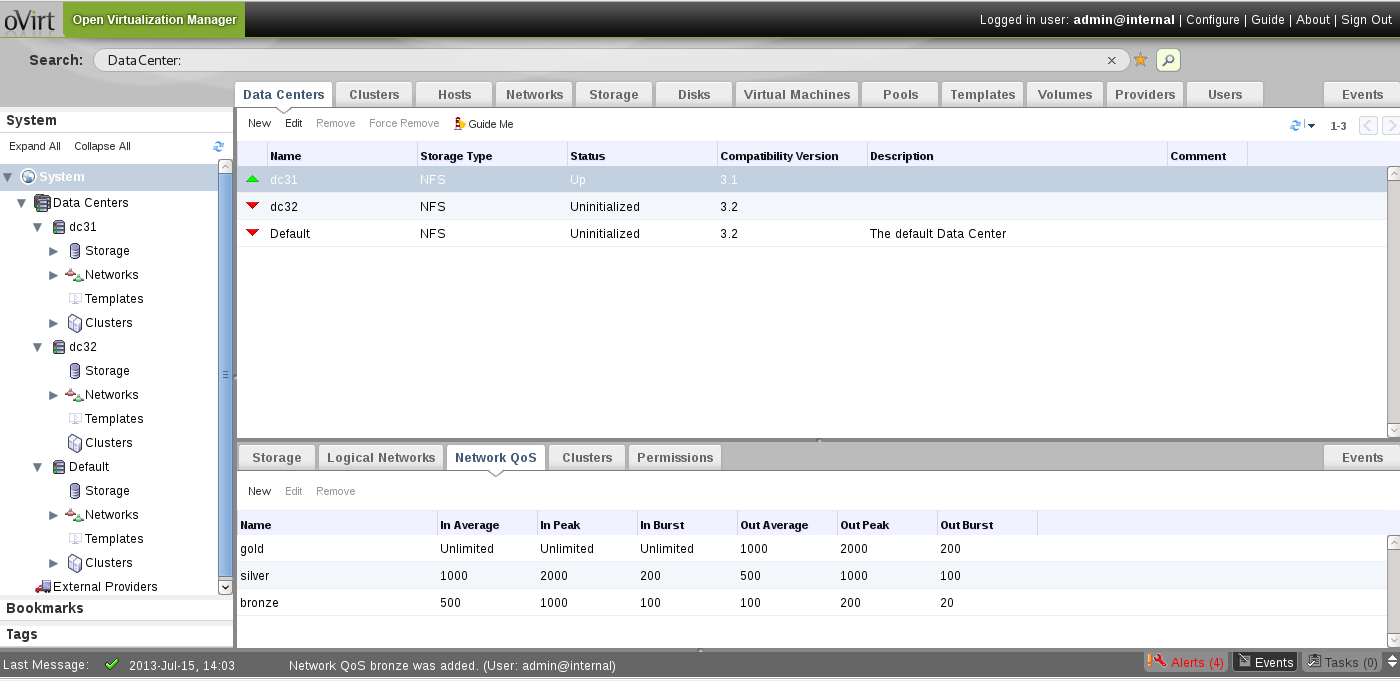Click the Sign Out link
Screen dimensions: 1400x681
click(1366, 20)
